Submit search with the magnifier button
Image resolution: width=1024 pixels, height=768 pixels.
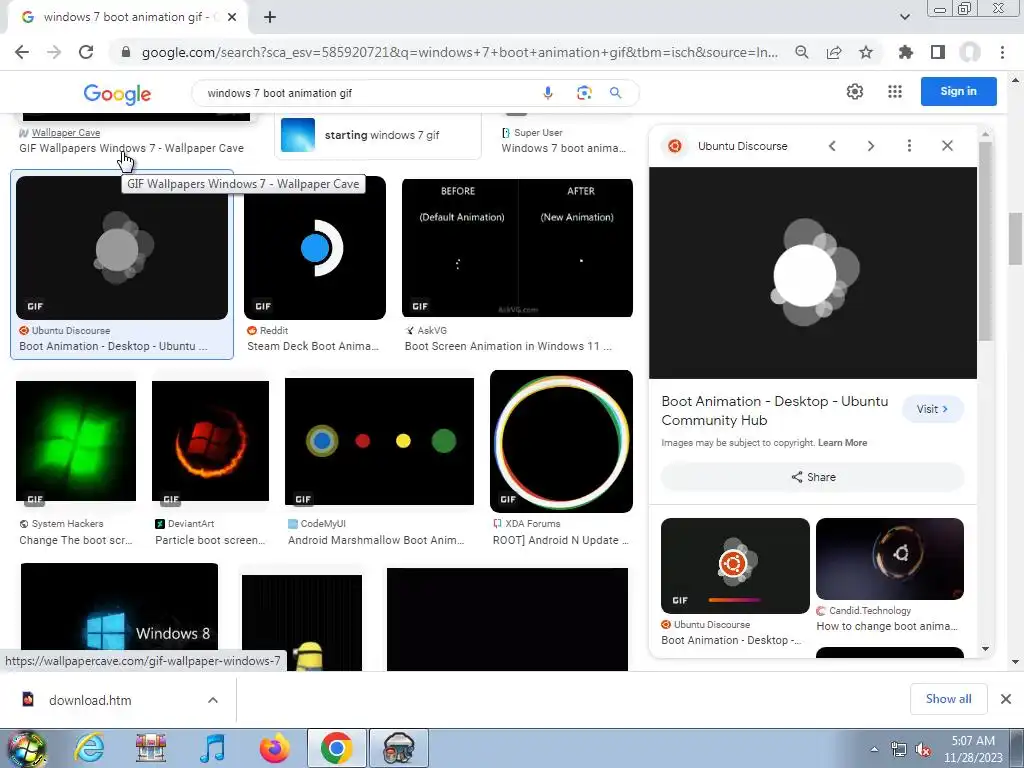[615, 93]
